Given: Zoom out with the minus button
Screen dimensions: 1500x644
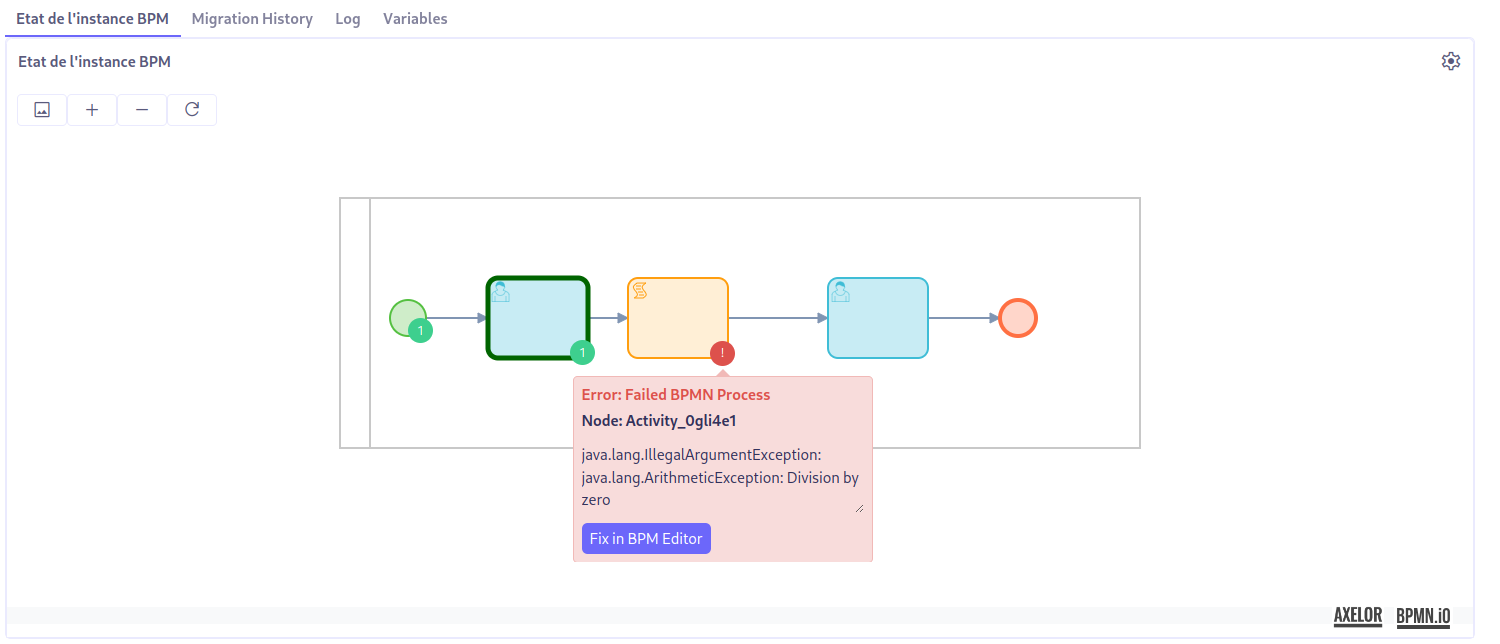Looking at the screenshot, I should point(142,110).
